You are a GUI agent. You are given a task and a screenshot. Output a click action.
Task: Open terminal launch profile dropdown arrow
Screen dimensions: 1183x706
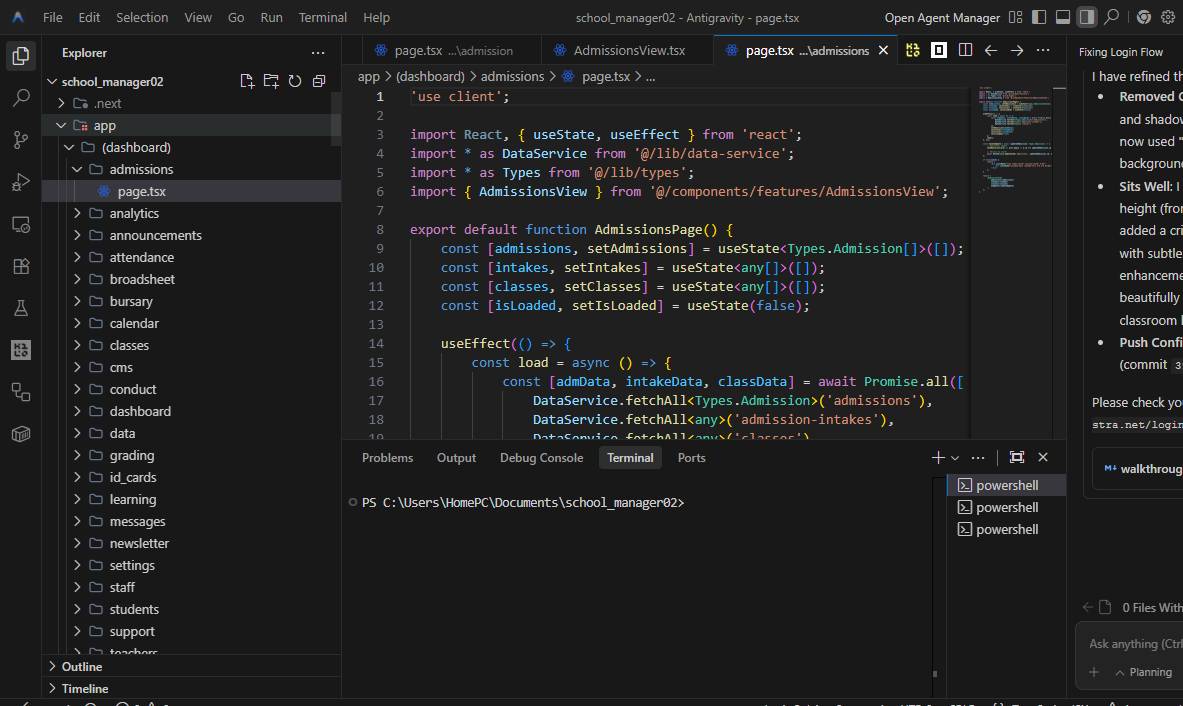955,458
